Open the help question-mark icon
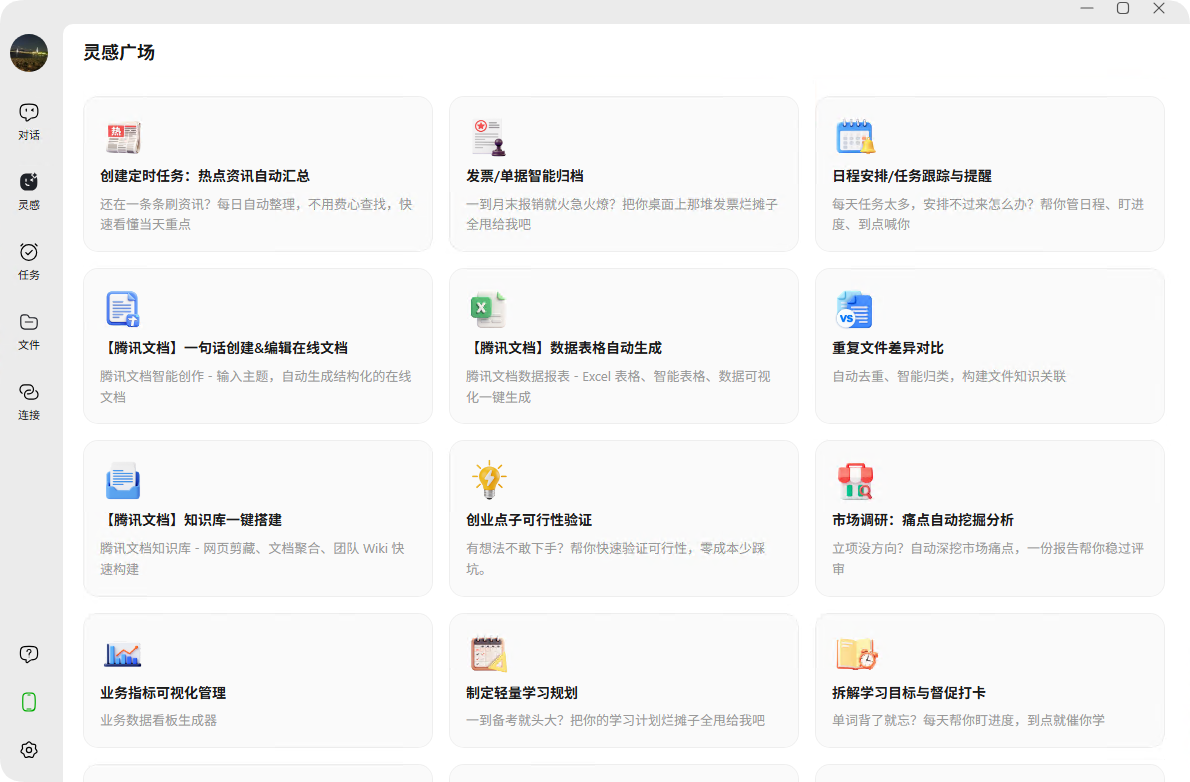Screen dimensions: 1190x782 [x=29, y=654]
